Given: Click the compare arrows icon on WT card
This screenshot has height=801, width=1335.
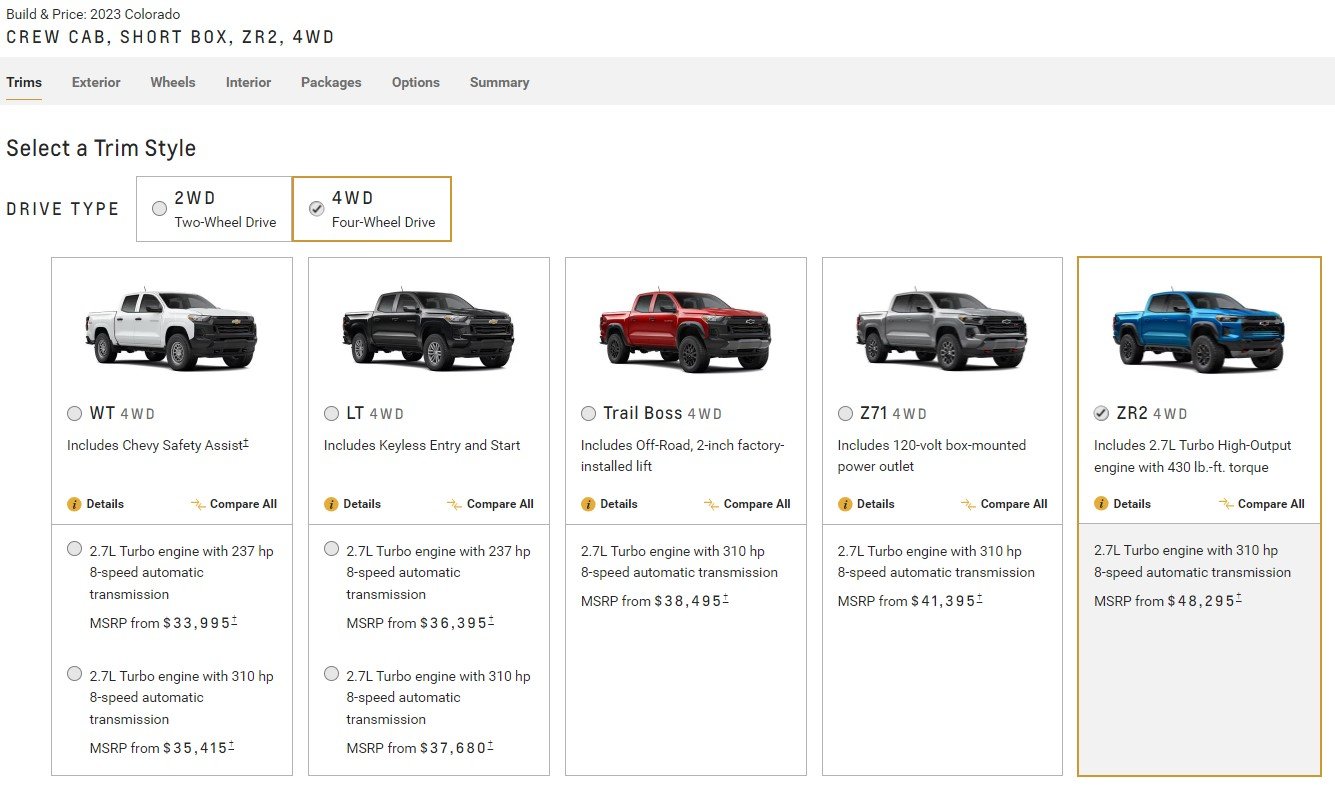Looking at the screenshot, I should tap(198, 504).
